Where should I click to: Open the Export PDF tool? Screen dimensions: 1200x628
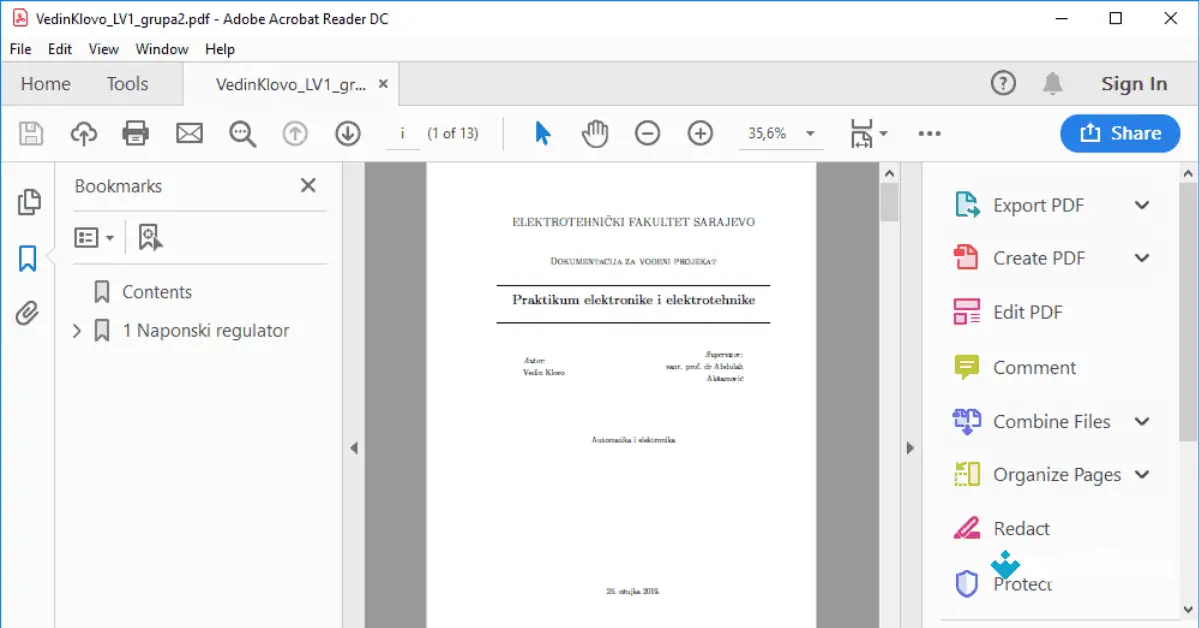point(1037,204)
